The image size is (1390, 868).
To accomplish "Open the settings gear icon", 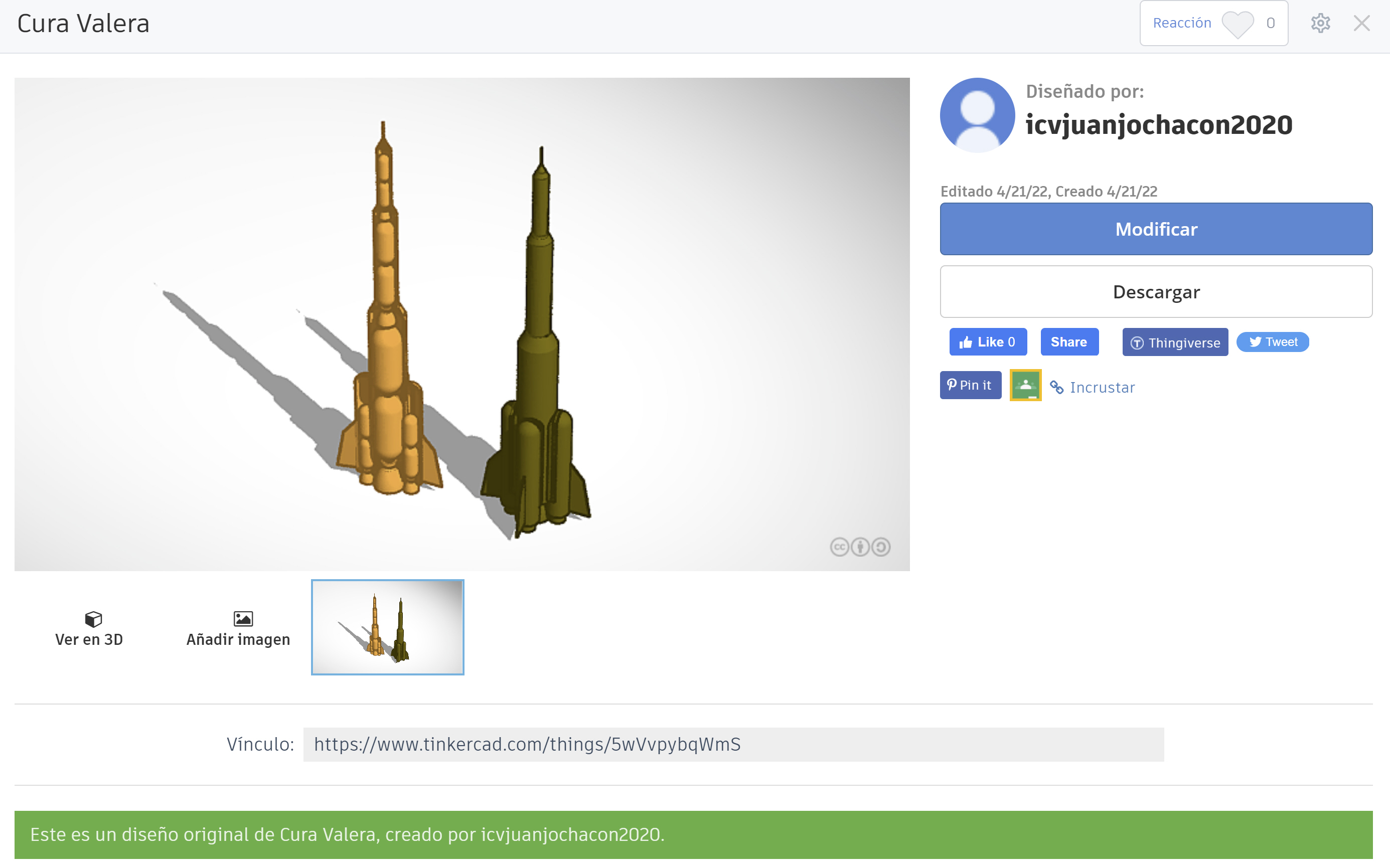I will coord(1320,24).
